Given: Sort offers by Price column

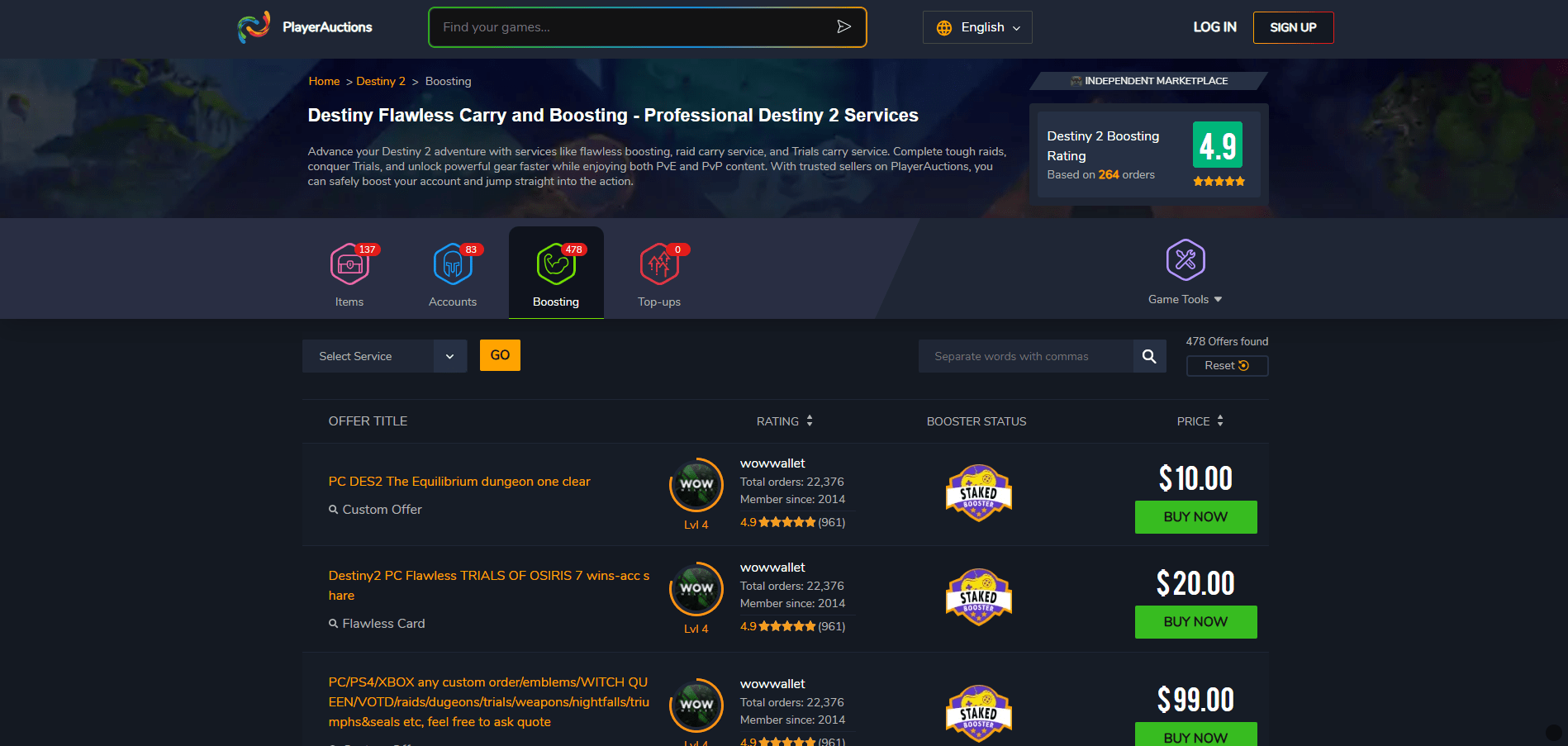Looking at the screenshot, I should 1200,421.
